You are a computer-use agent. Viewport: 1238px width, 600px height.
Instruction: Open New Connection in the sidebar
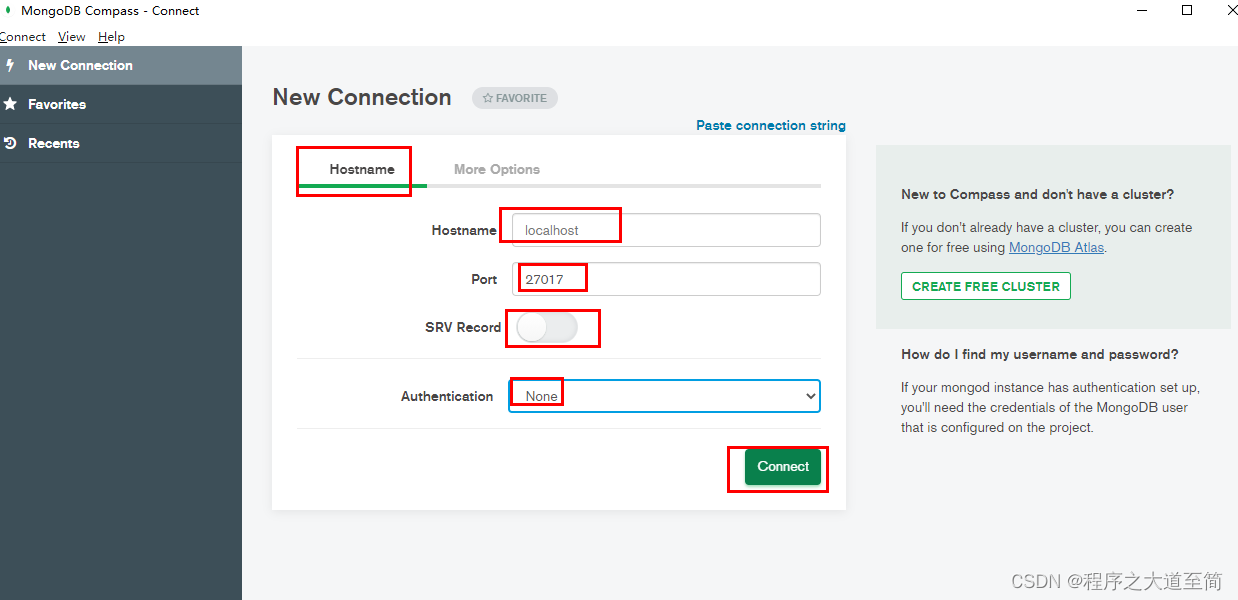(121, 65)
